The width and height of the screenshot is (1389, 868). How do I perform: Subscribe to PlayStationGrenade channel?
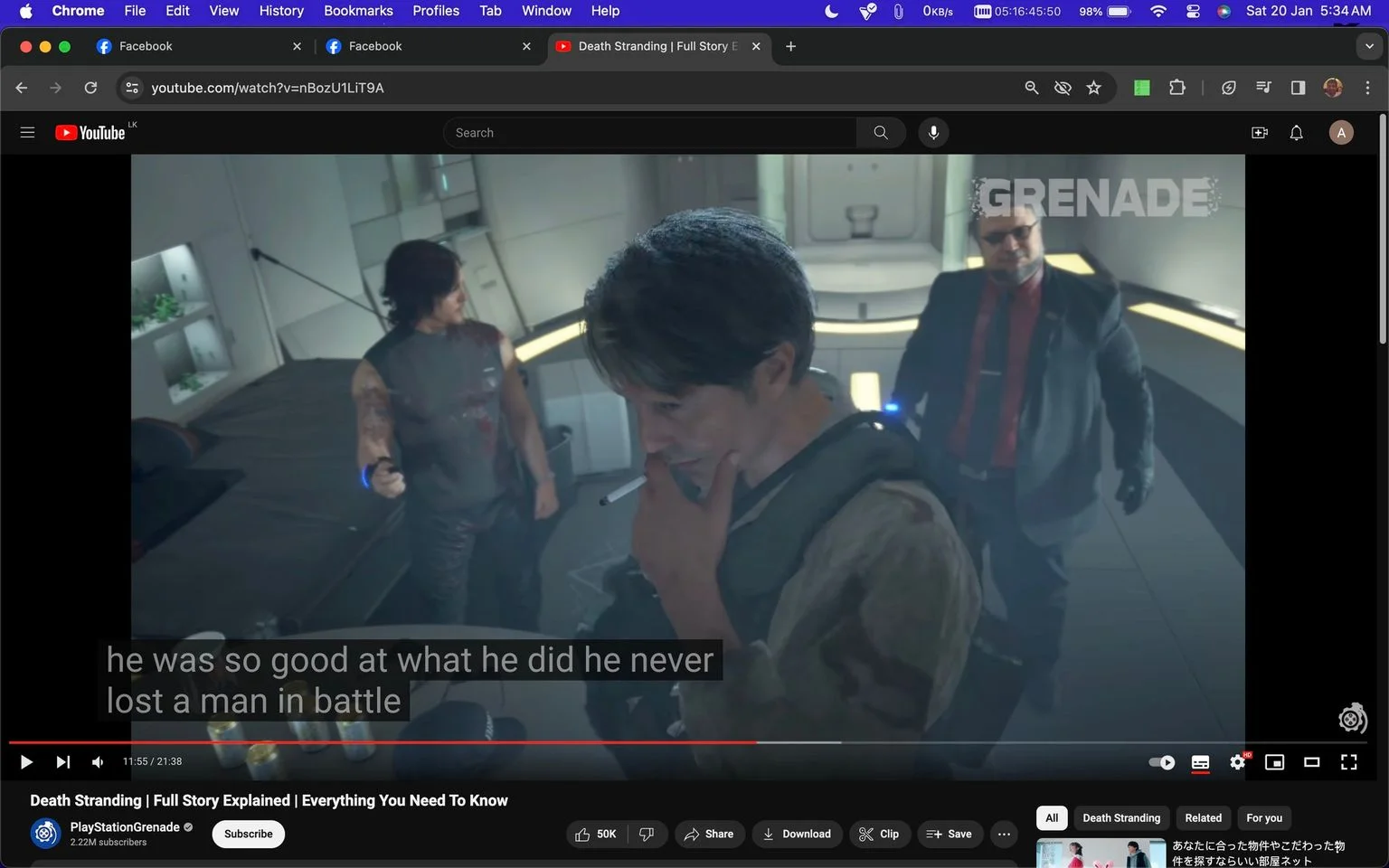tap(249, 834)
